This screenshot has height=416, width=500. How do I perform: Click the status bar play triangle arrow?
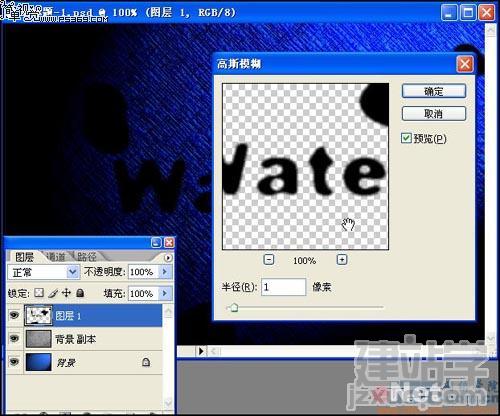coord(201,351)
